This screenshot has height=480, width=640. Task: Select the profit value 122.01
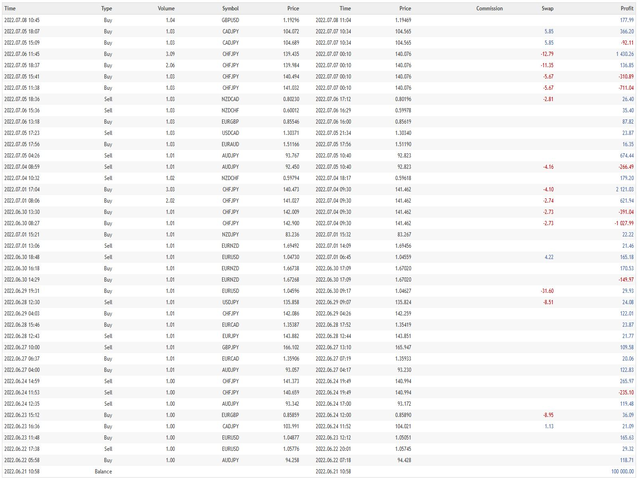tap(627, 313)
